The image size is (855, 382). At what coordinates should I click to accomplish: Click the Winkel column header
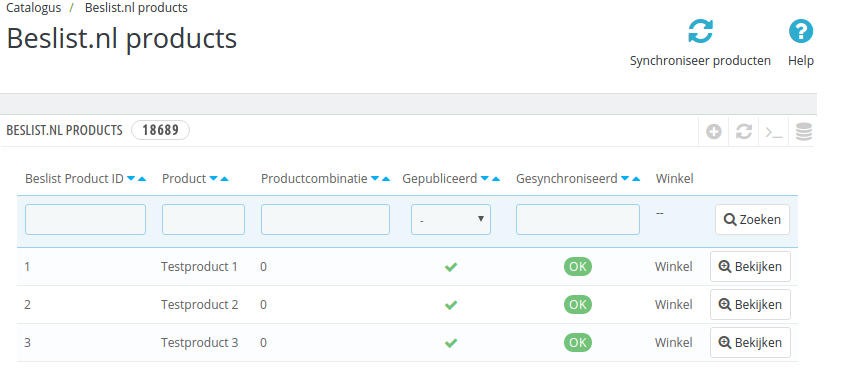coord(675,179)
